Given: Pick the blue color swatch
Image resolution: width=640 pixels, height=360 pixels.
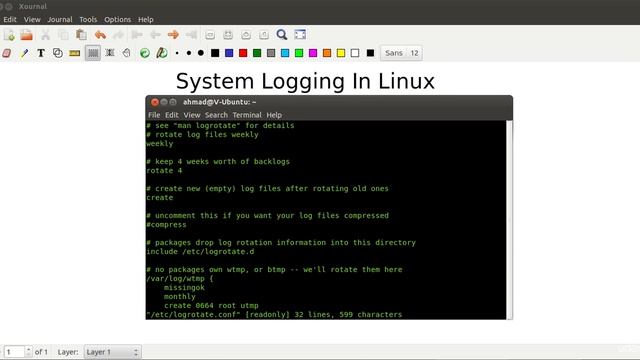Looking at the screenshot, I should (x=229, y=53).
